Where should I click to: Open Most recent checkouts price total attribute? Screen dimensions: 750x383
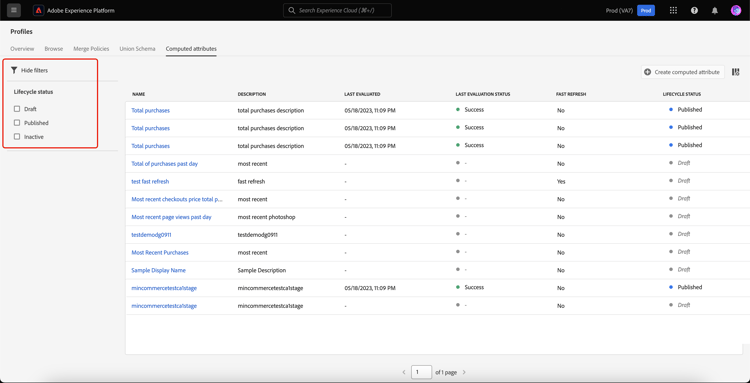click(177, 199)
